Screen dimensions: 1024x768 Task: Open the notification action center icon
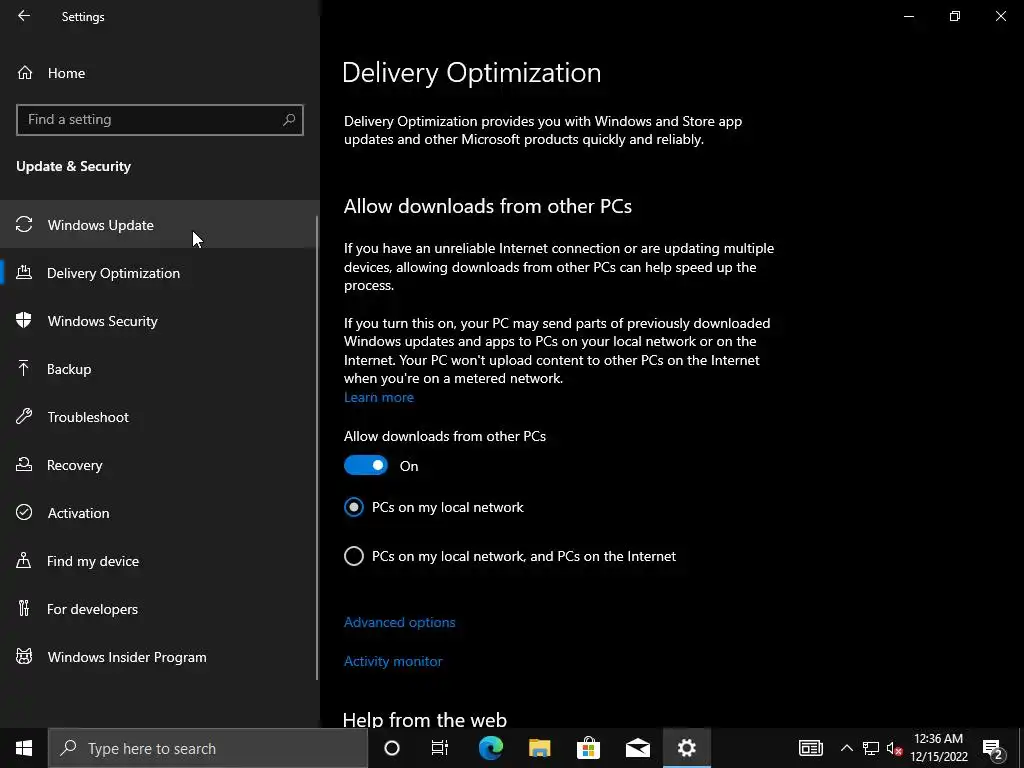click(992, 748)
